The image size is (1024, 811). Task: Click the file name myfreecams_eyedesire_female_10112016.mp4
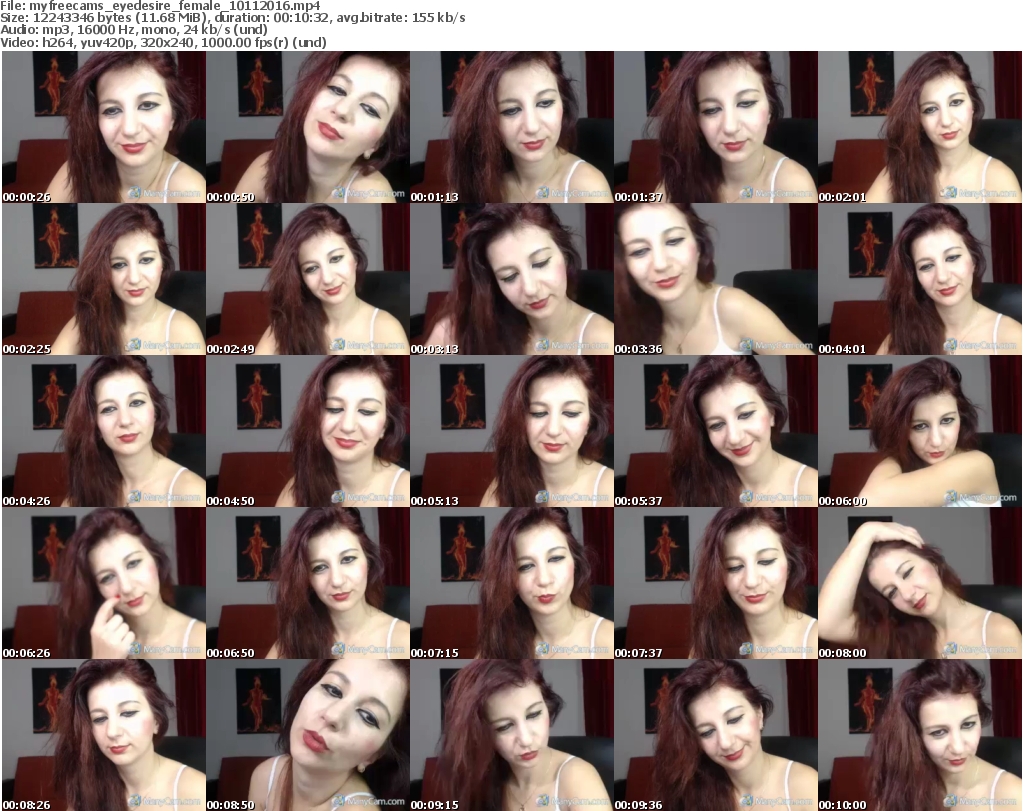coord(175,6)
